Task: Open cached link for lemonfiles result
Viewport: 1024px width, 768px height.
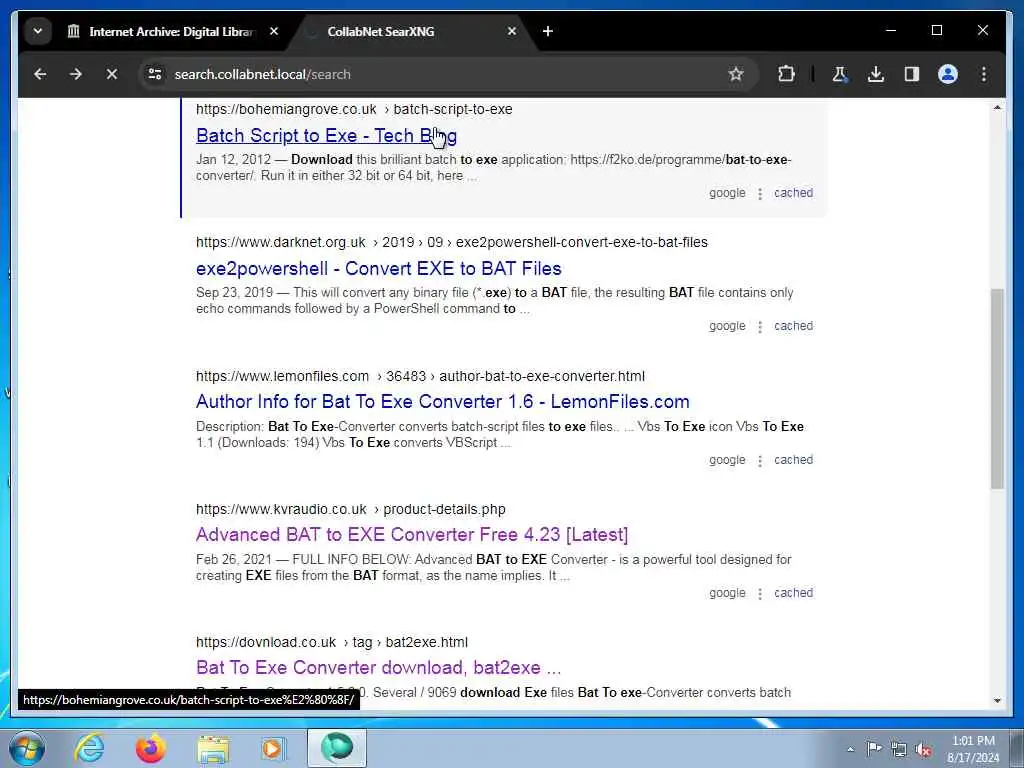Action: (x=793, y=460)
